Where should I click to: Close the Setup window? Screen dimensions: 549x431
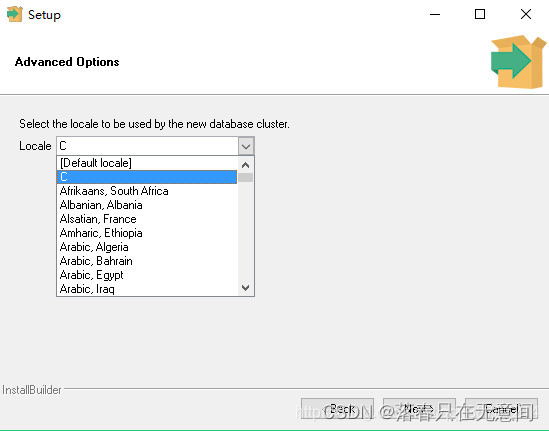[526, 14]
